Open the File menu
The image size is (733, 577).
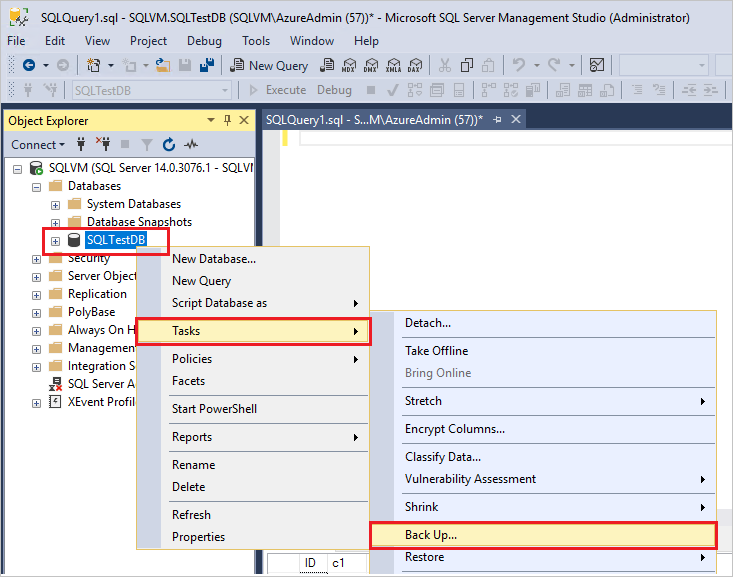(x=16, y=41)
